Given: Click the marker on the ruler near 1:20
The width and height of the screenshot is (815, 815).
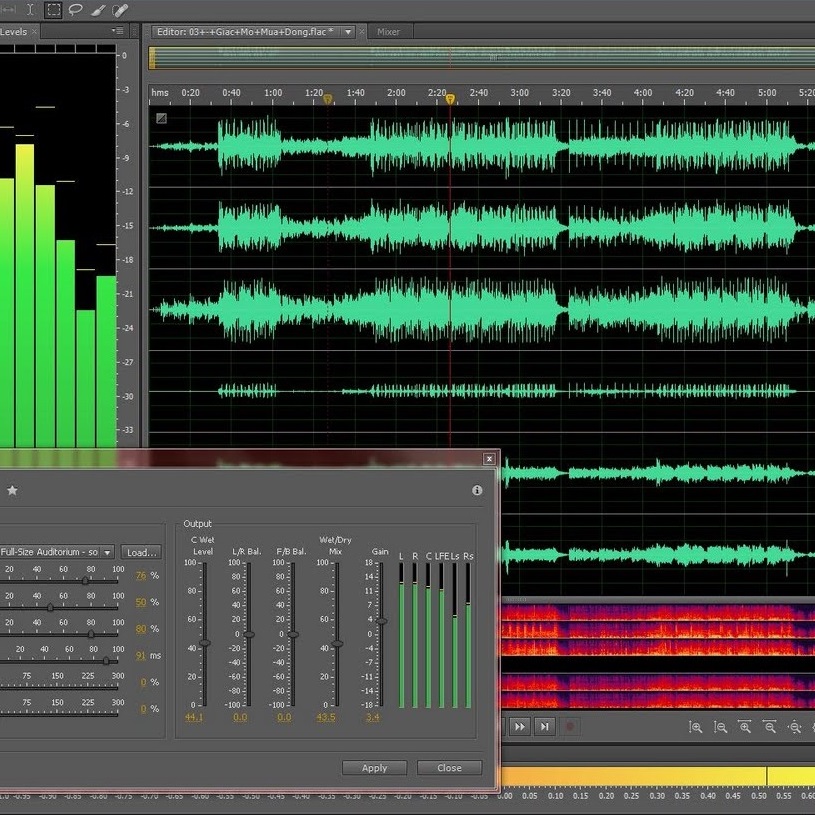Looking at the screenshot, I should [x=327, y=99].
